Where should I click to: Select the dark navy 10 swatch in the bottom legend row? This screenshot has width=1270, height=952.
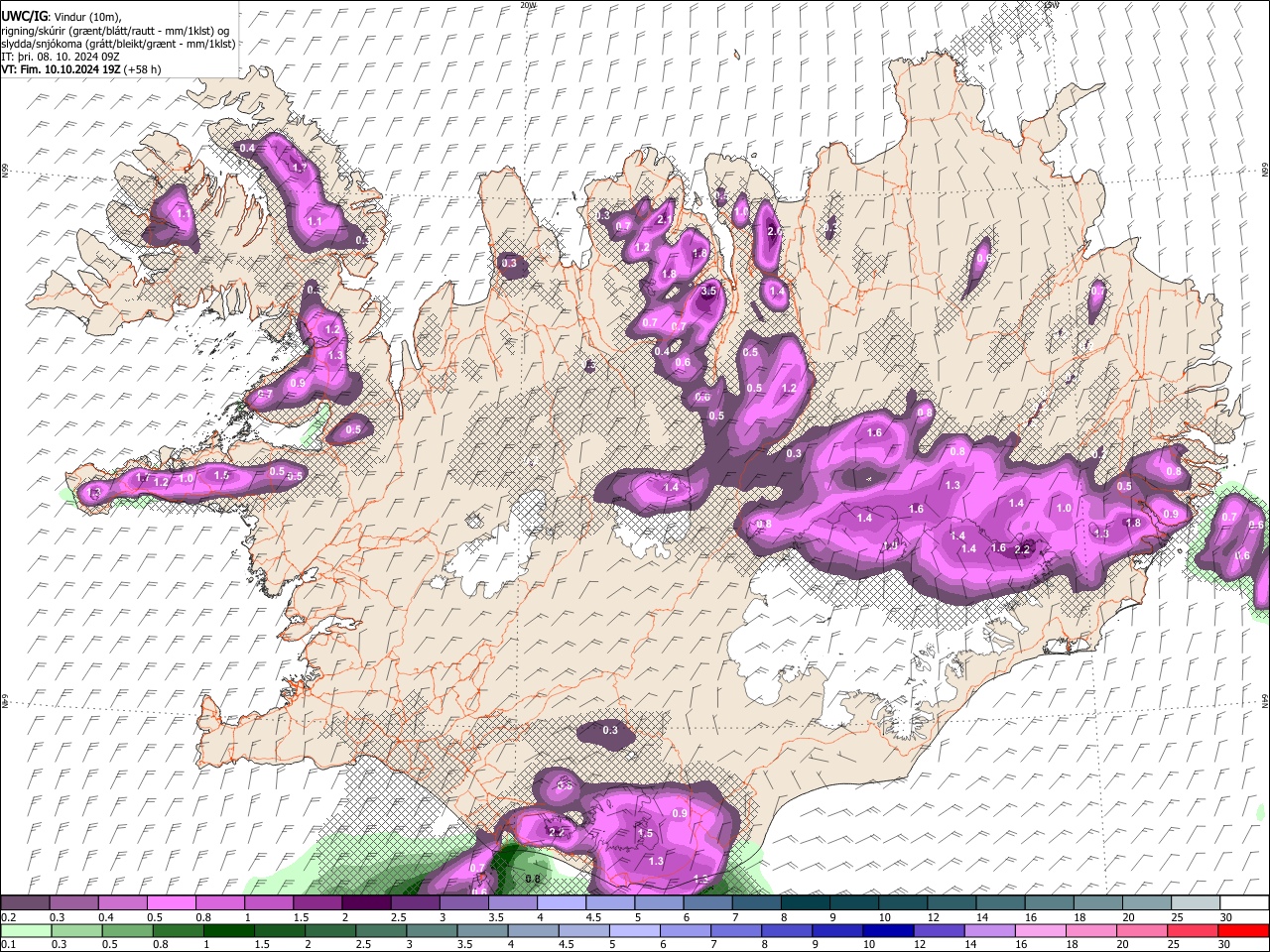[887, 931]
